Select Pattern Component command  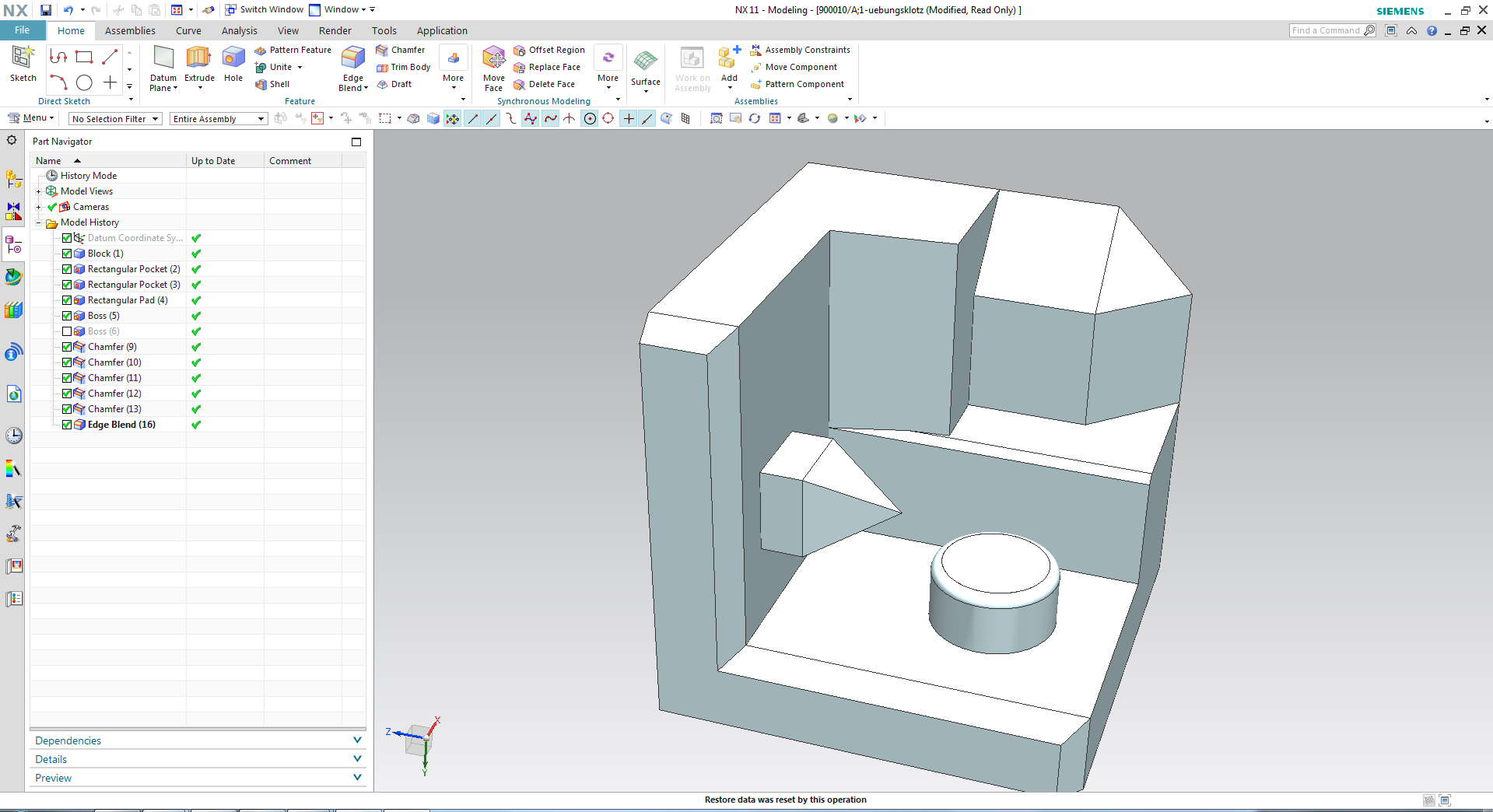pos(797,84)
